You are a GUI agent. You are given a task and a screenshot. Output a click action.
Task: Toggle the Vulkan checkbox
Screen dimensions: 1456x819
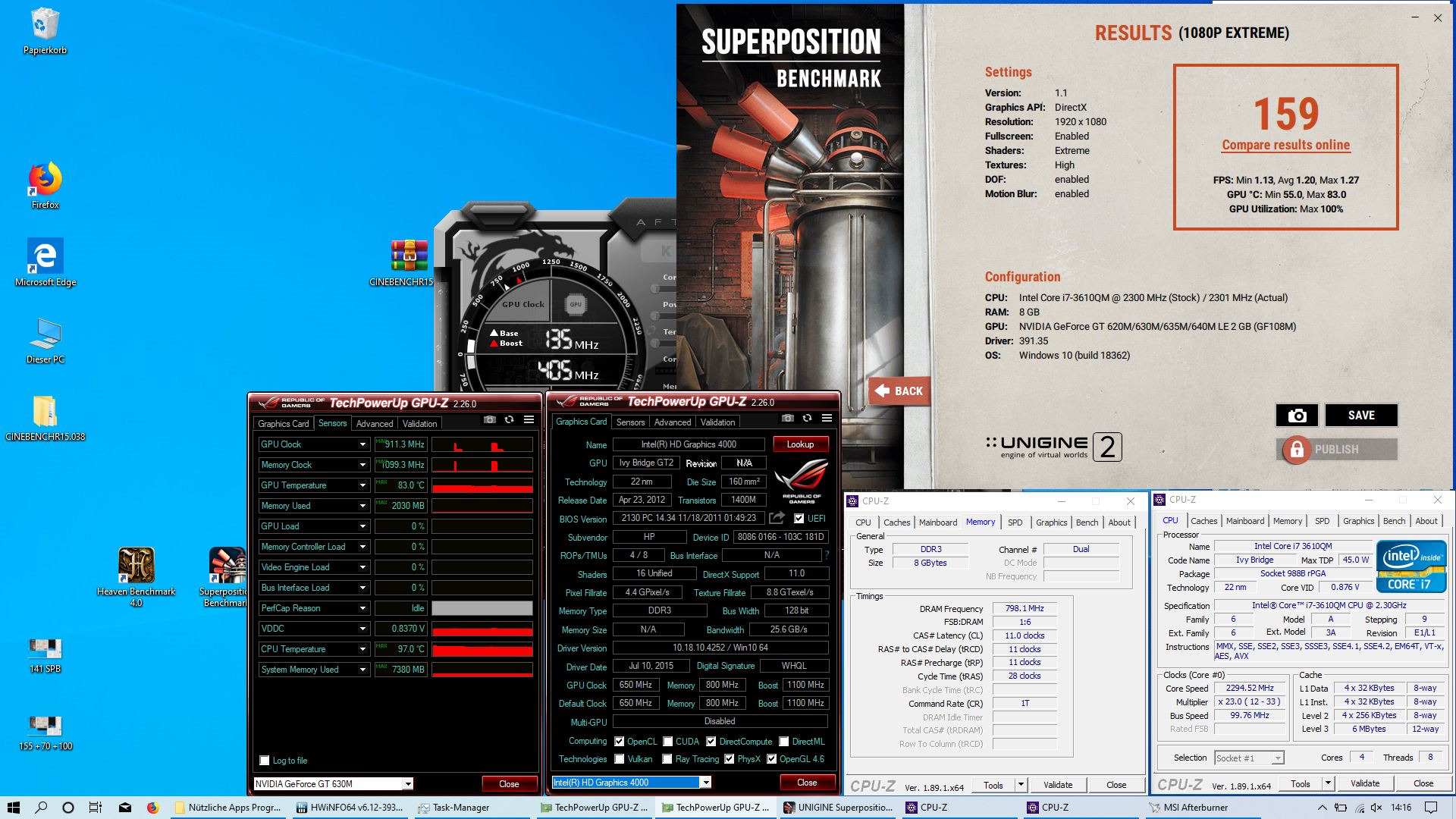pos(620,759)
